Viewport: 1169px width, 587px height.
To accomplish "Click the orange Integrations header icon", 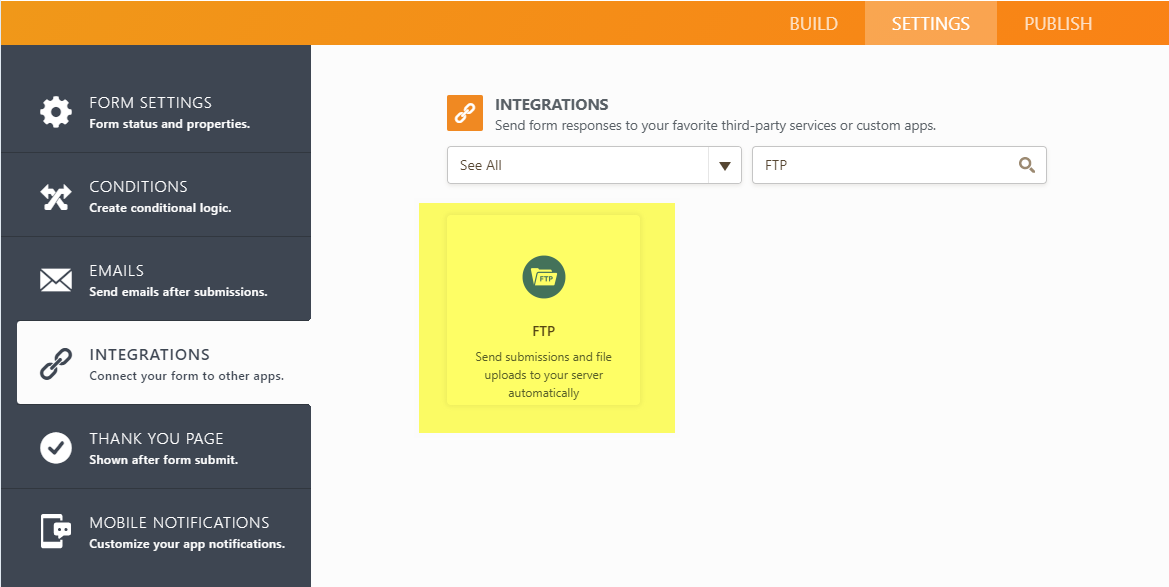I will click(x=465, y=113).
